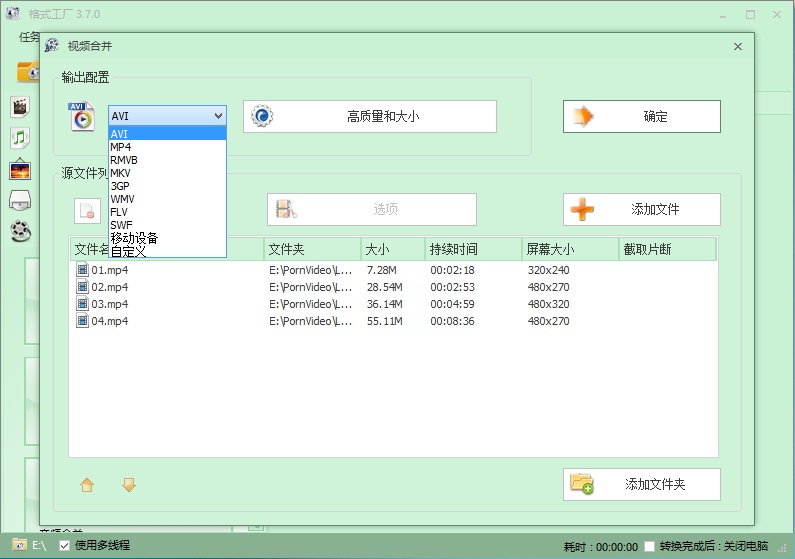Collapse the AVI format dropdown arrow
This screenshot has width=795, height=559.
[x=219, y=116]
